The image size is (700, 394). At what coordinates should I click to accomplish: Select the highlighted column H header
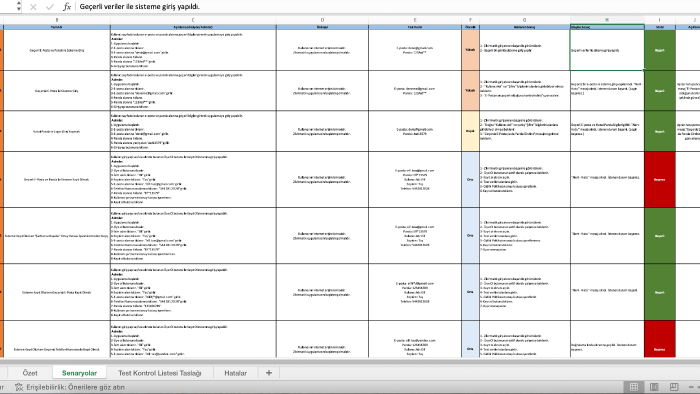coord(607,20)
